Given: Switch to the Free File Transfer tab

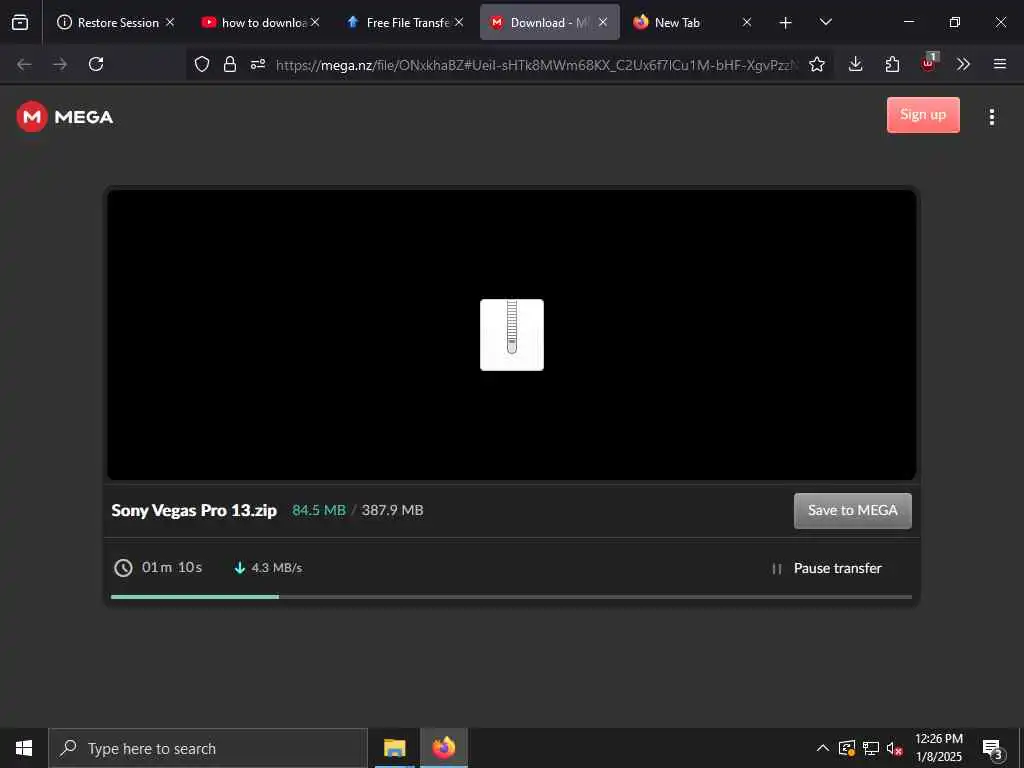Looking at the screenshot, I should (405, 22).
